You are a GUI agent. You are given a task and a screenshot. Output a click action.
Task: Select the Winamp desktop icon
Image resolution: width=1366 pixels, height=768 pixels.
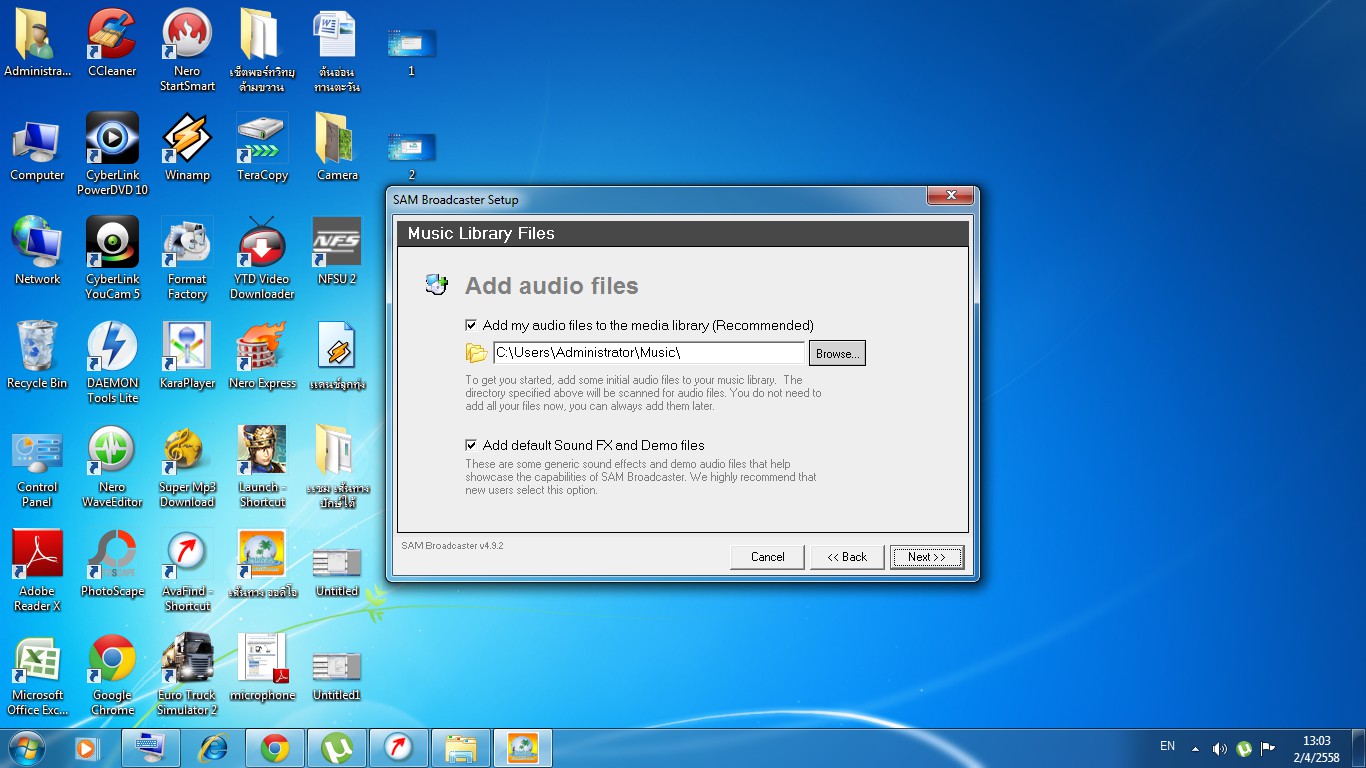coord(187,148)
